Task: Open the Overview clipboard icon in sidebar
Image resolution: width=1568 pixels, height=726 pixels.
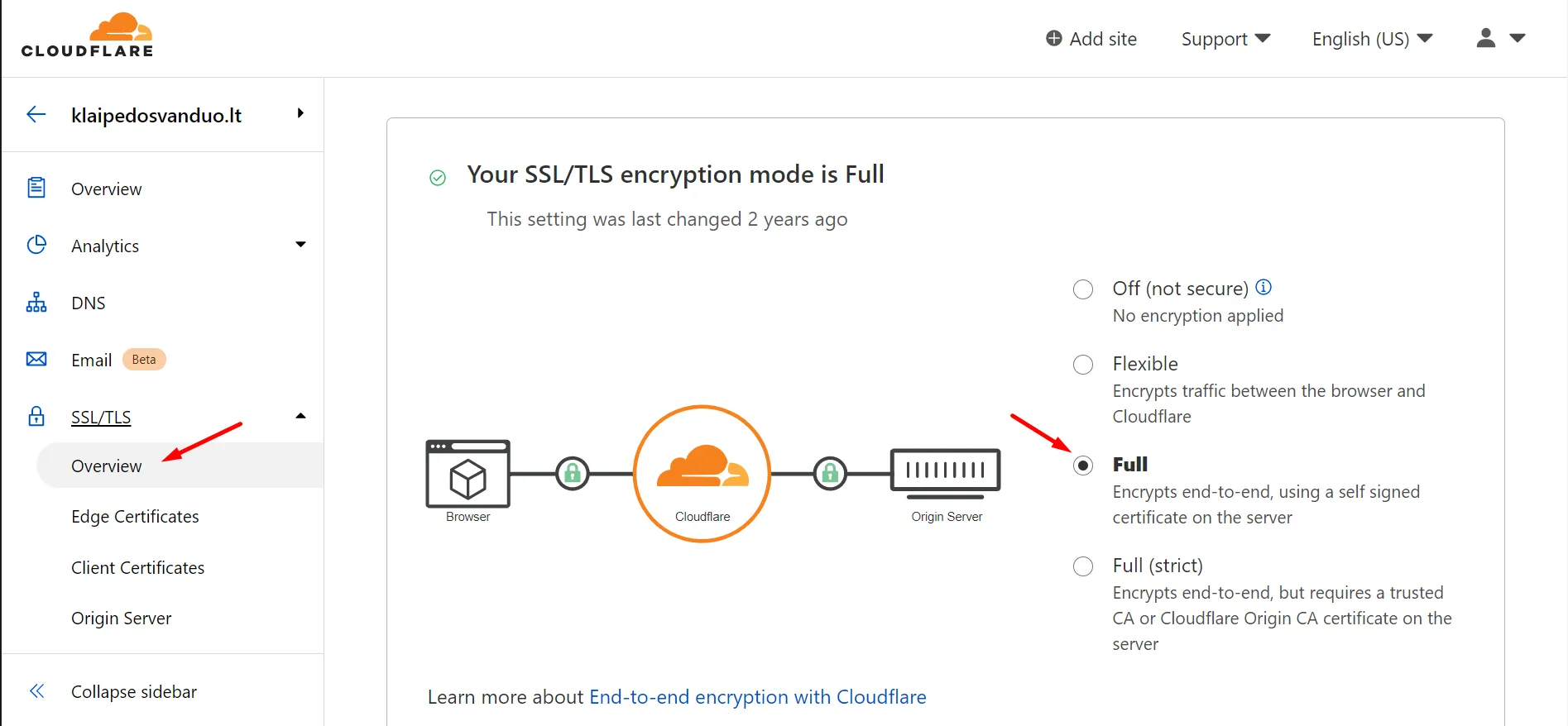Action: (36, 188)
